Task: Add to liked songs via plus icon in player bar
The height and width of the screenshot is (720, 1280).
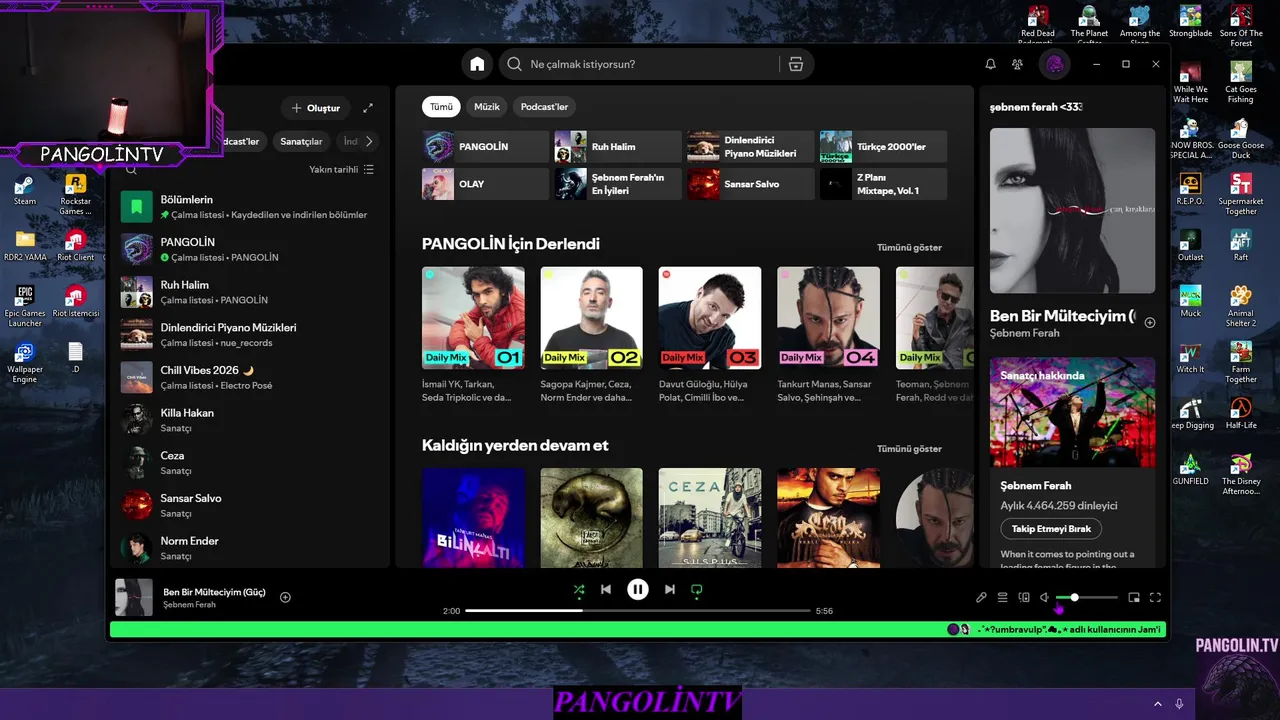Action: coord(285,597)
